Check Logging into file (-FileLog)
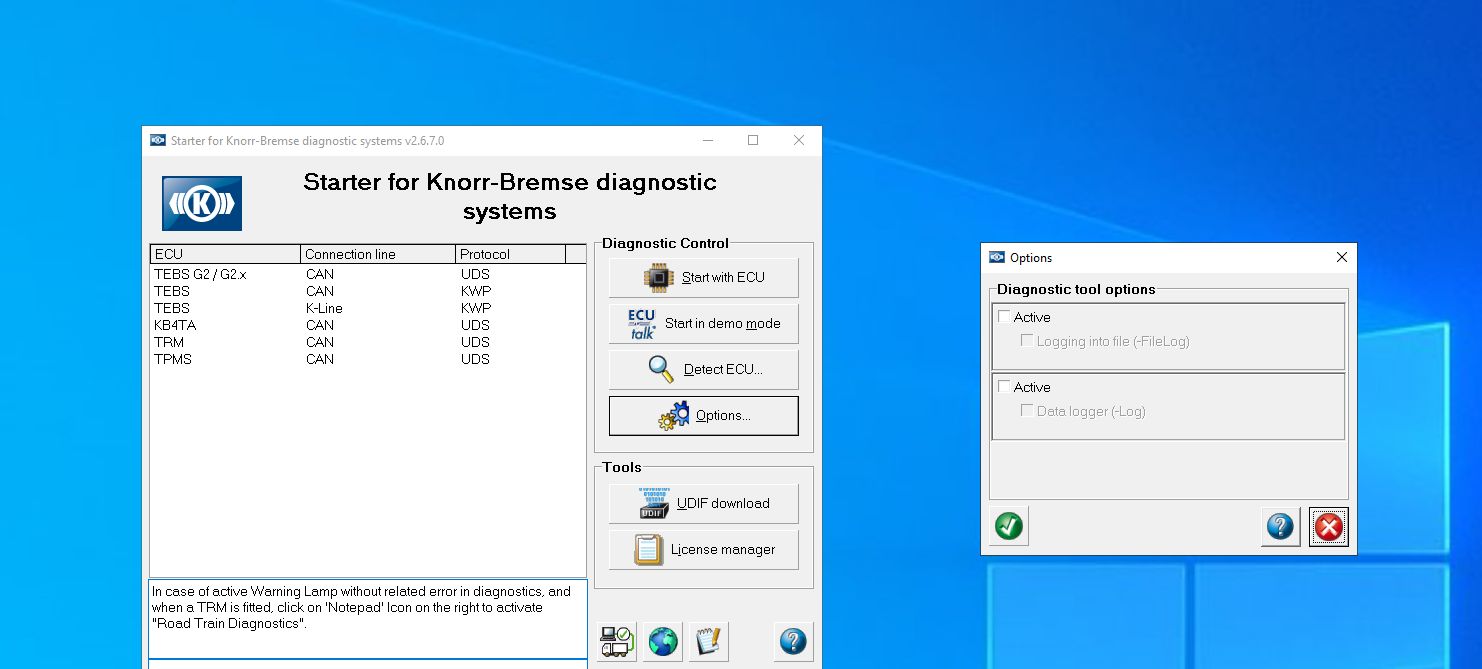 coord(1027,338)
